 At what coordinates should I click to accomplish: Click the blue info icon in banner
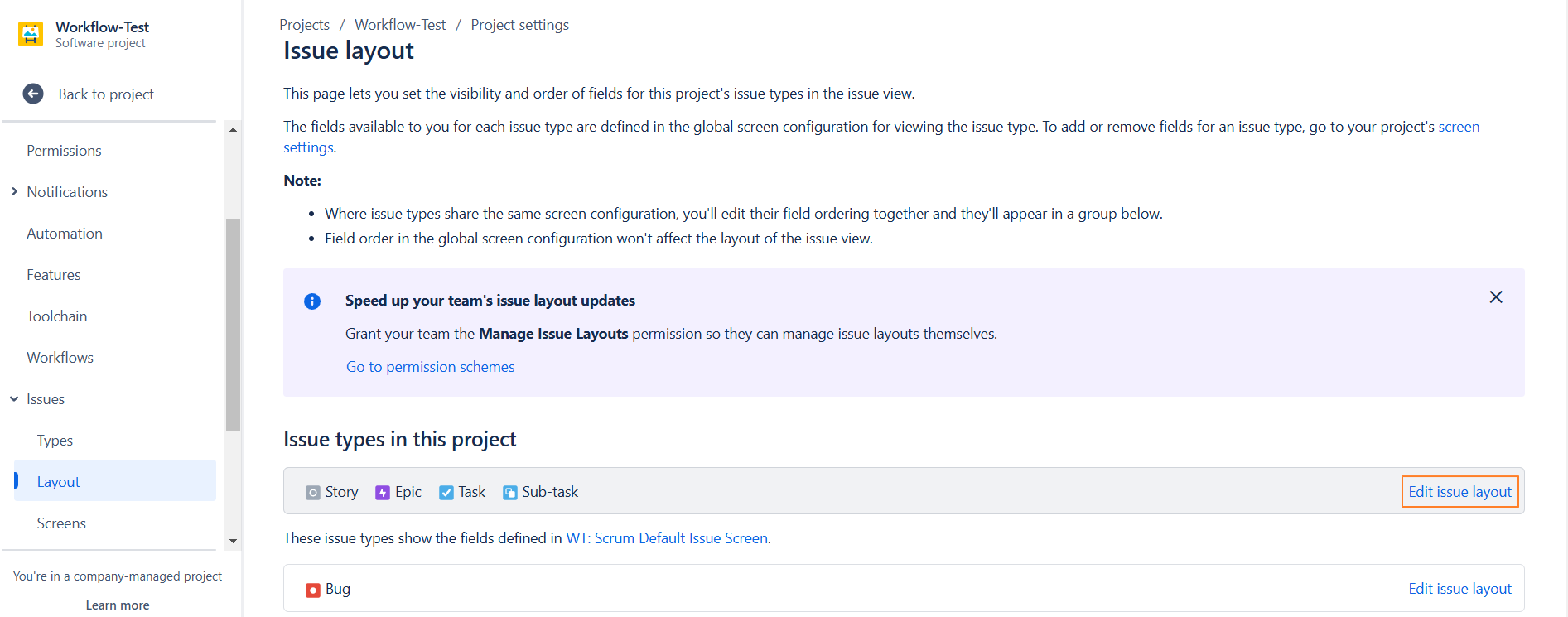point(312,301)
